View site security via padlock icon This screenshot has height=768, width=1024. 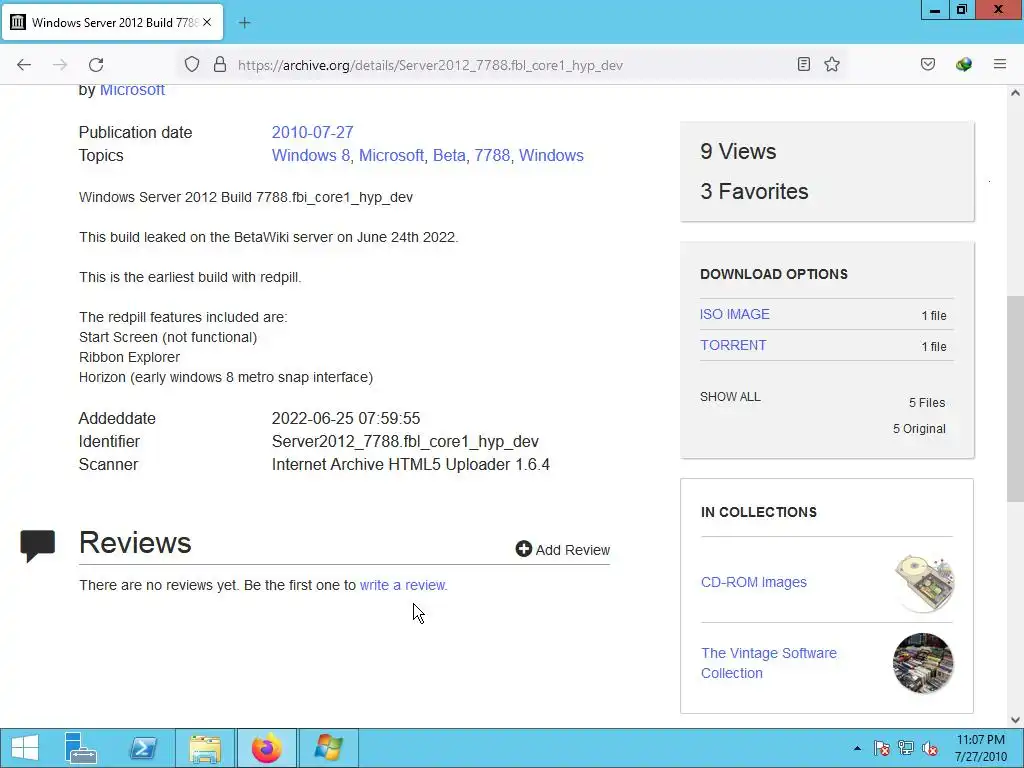220,65
